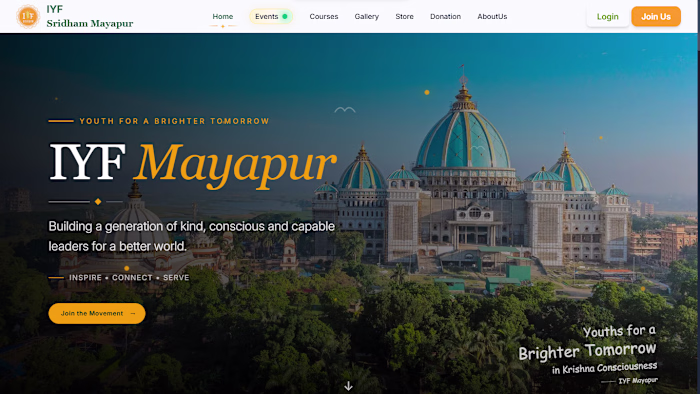Open the Home nav item

(x=223, y=17)
